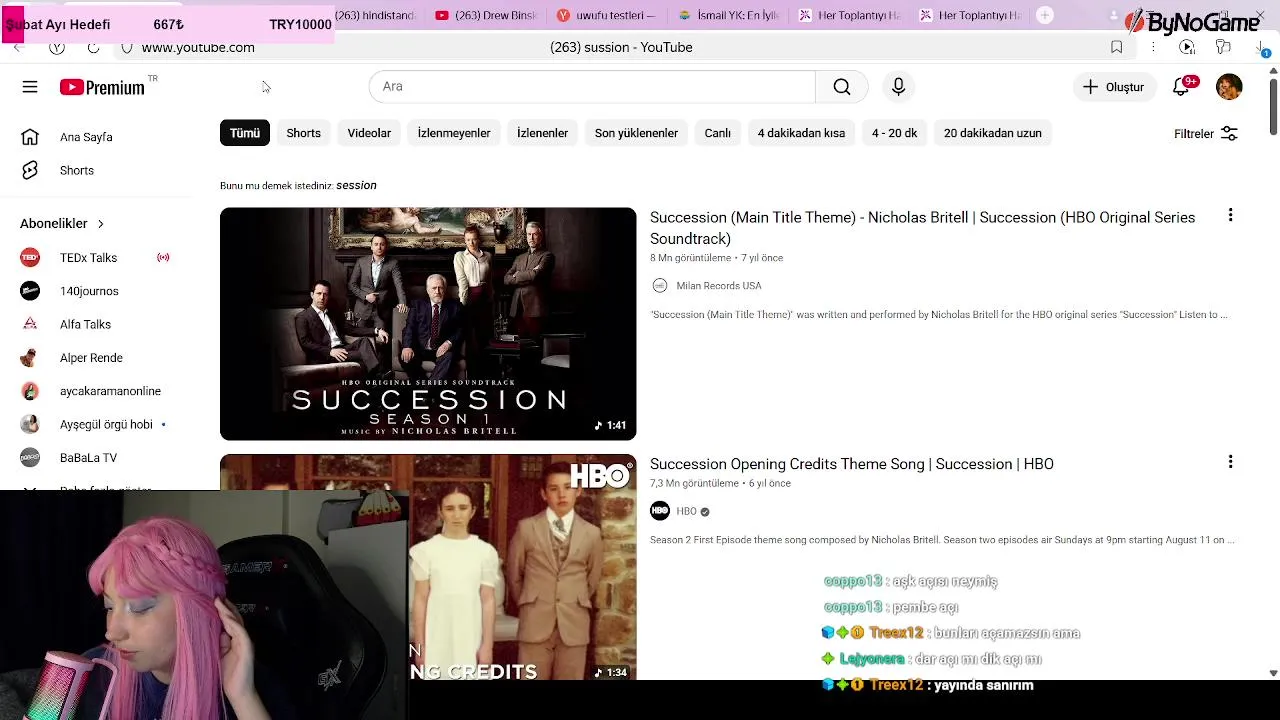Select the İzlenmeyenler filter chip
1280x720 pixels.
coord(454,133)
